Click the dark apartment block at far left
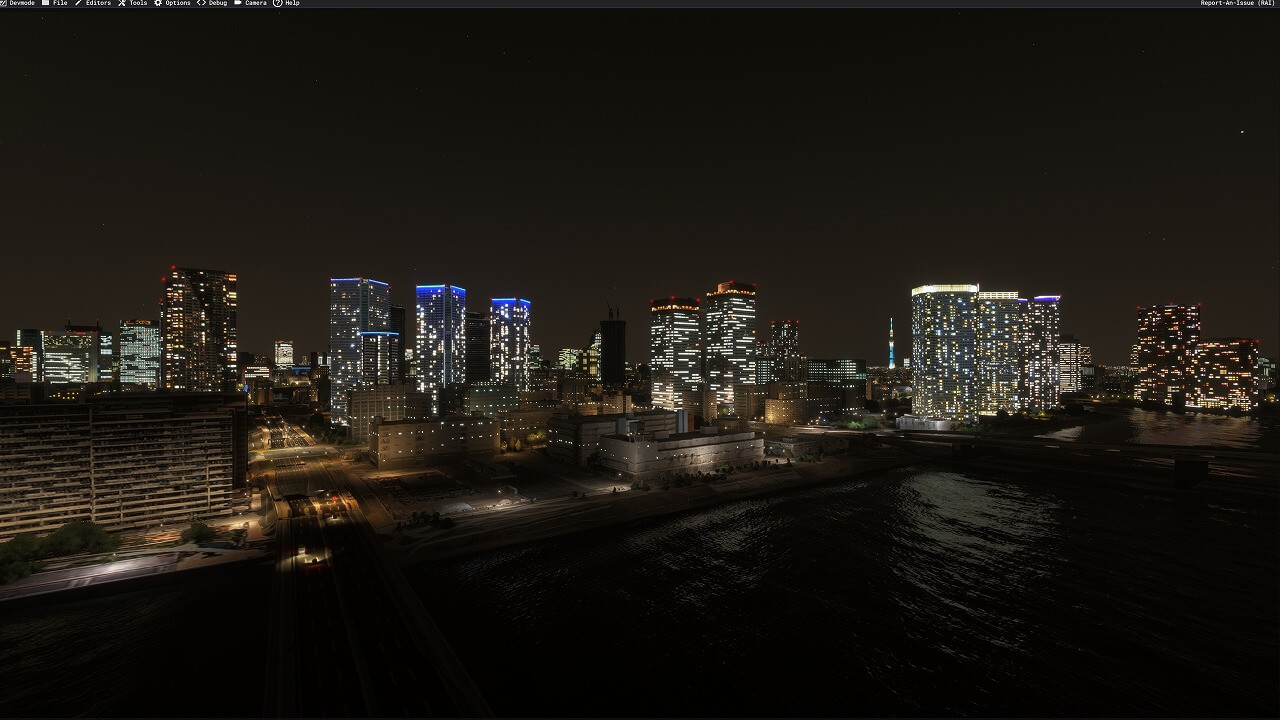Viewport: 1280px width, 720px height. 120,460
